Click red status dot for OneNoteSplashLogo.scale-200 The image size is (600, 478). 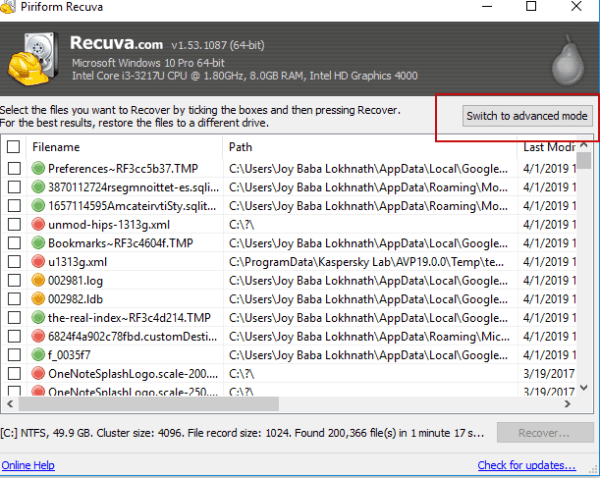click(x=38, y=374)
